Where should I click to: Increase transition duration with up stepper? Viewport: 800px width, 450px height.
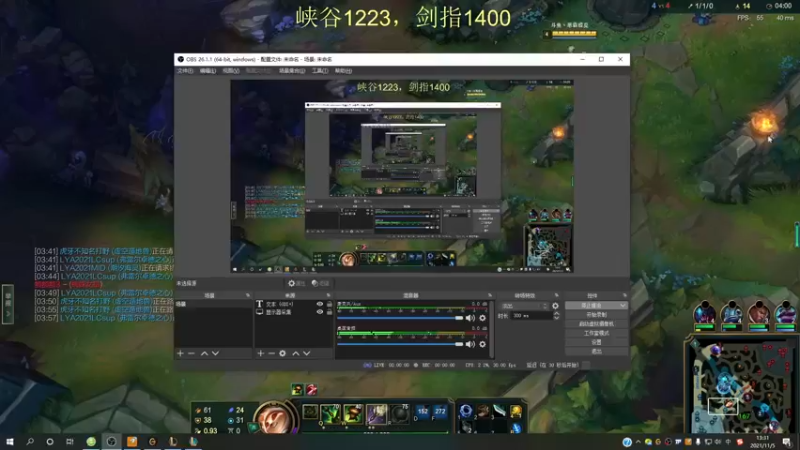pyautogui.click(x=557, y=314)
